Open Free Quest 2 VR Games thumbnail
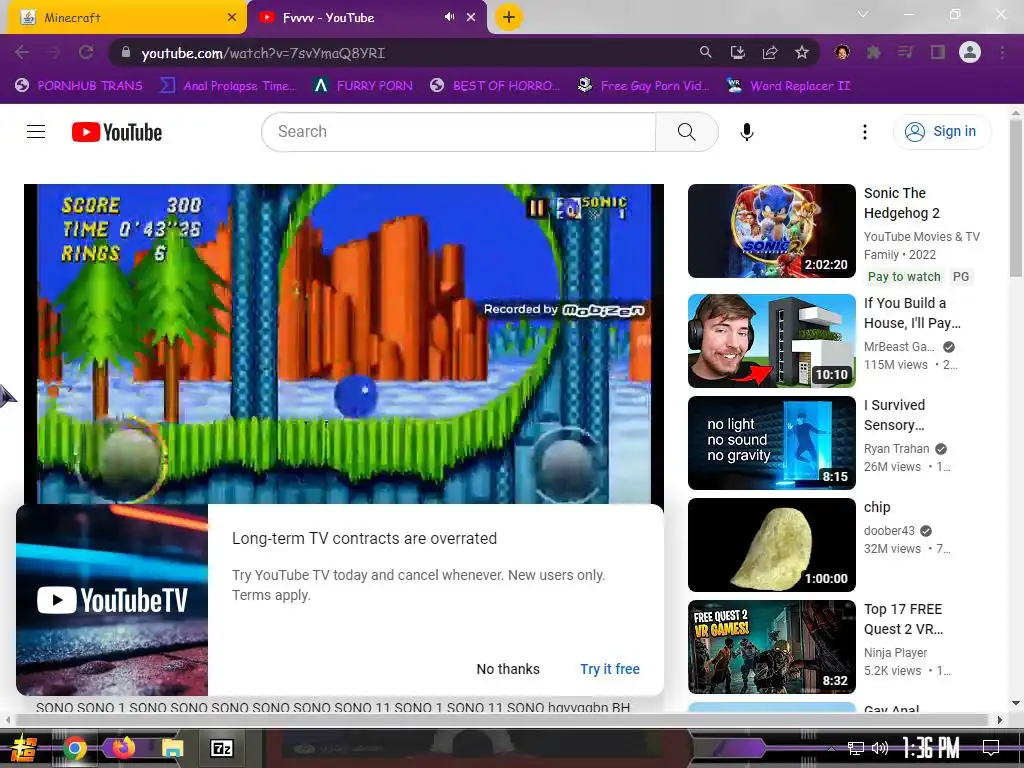1024x768 pixels. click(x=771, y=647)
